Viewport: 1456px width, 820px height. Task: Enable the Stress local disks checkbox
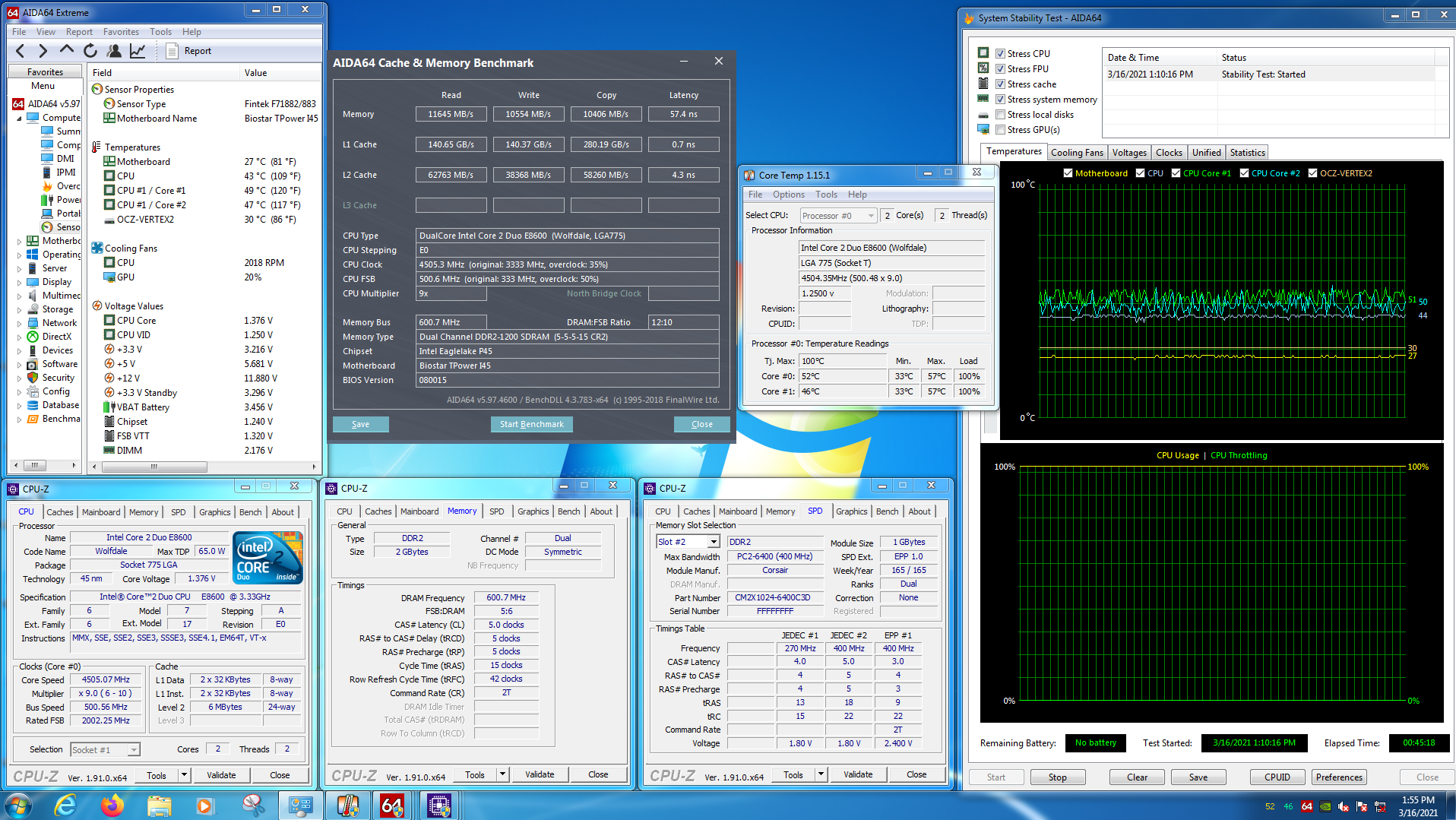point(1001,114)
